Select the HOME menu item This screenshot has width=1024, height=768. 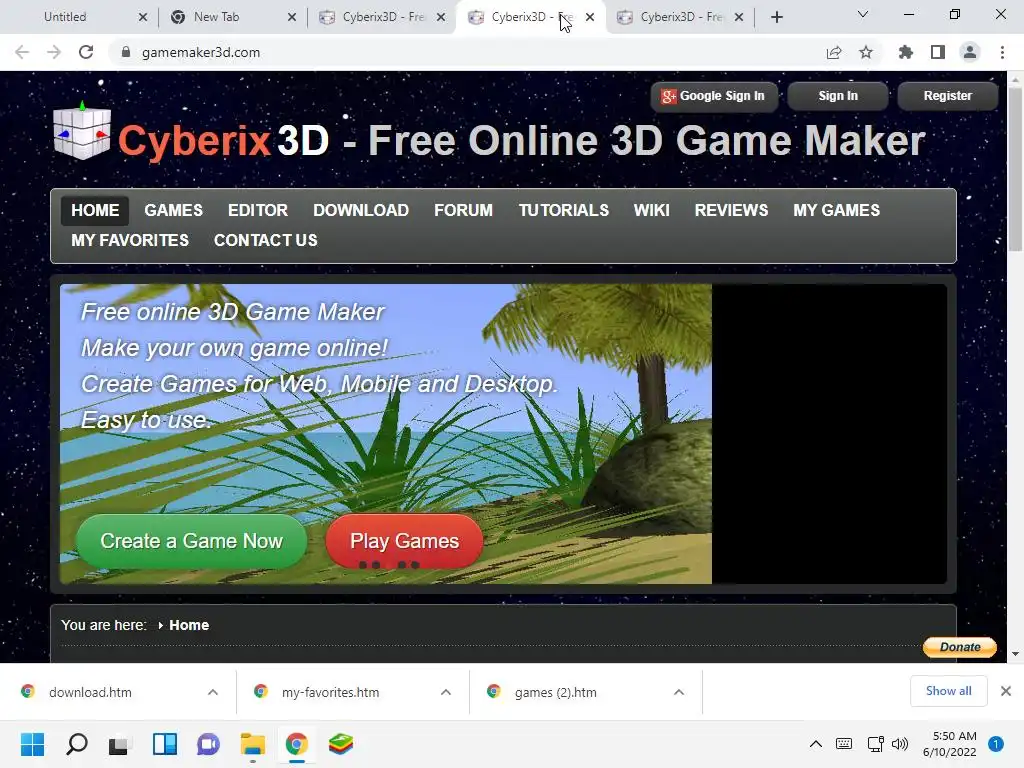(x=95, y=210)
